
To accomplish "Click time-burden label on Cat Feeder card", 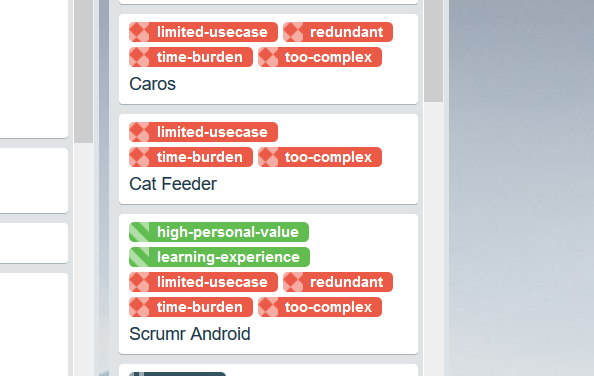I will (x=191, y=157).
